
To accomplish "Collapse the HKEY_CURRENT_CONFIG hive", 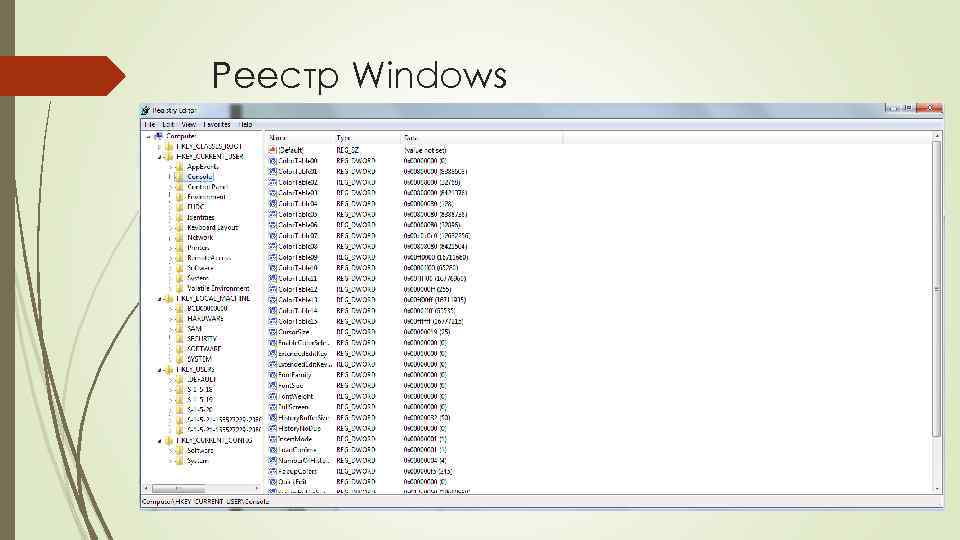I will (x=159, y=441).
